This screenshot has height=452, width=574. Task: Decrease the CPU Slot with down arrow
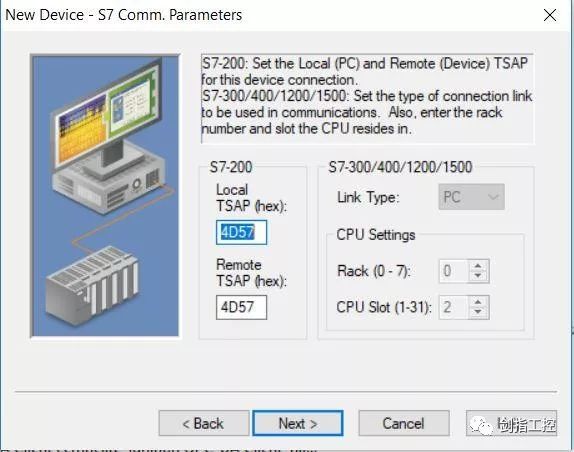pyautogui.click(x=478, y=312)
